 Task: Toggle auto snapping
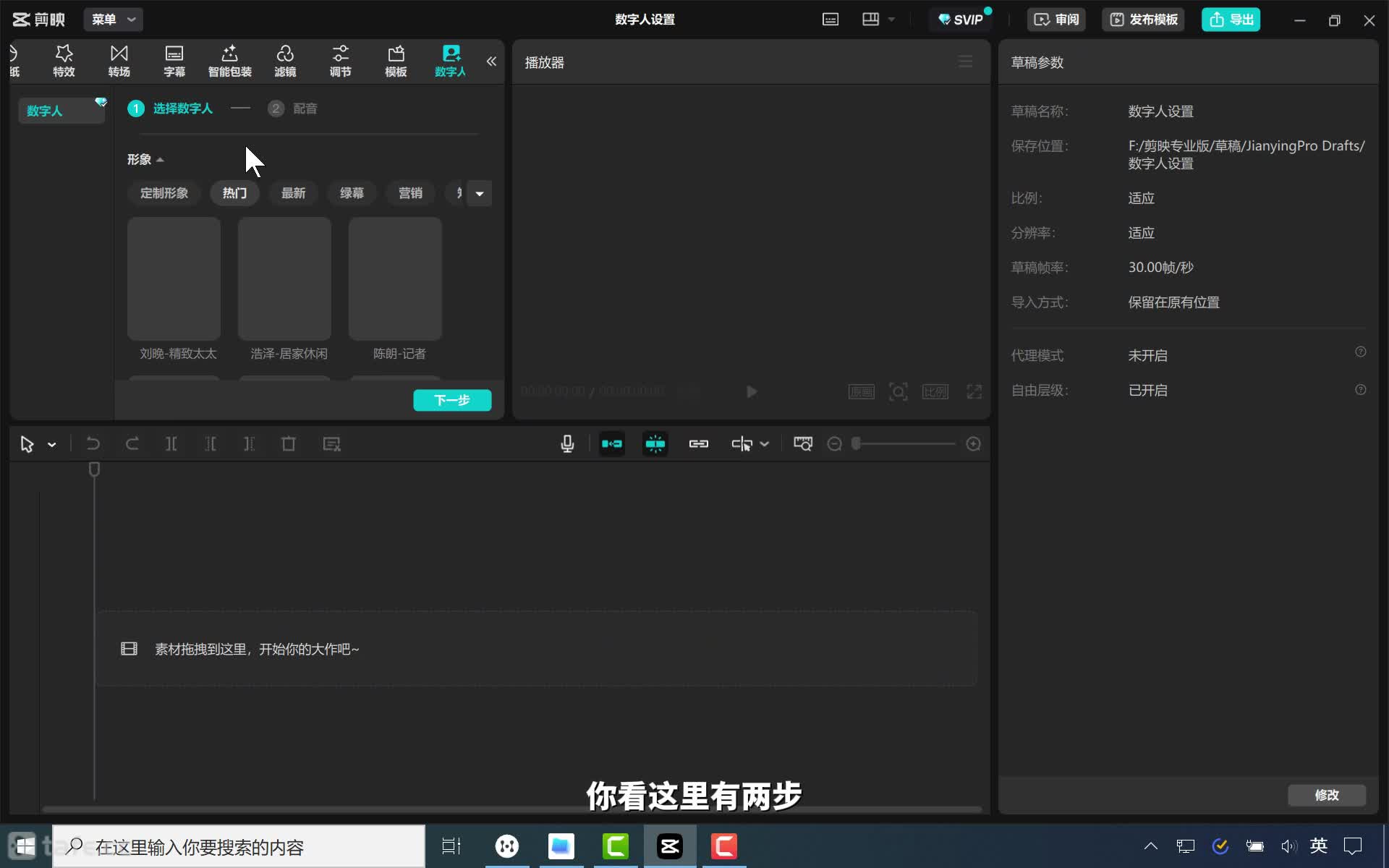[655, 444]
